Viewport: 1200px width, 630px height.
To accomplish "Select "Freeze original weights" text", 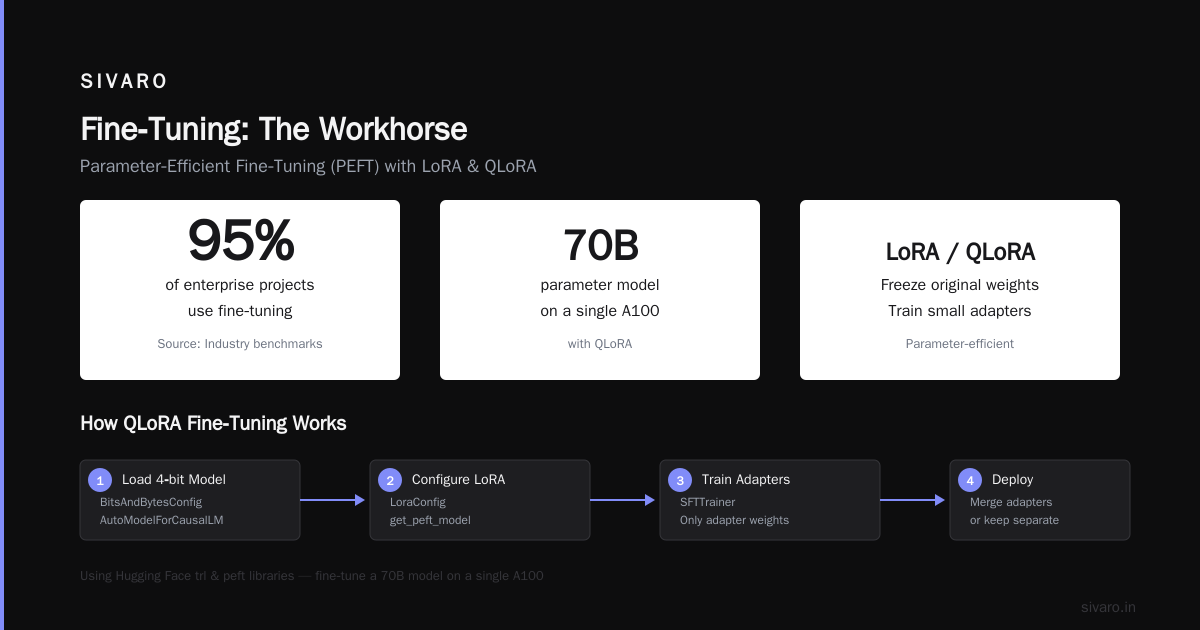I will 960,285.
